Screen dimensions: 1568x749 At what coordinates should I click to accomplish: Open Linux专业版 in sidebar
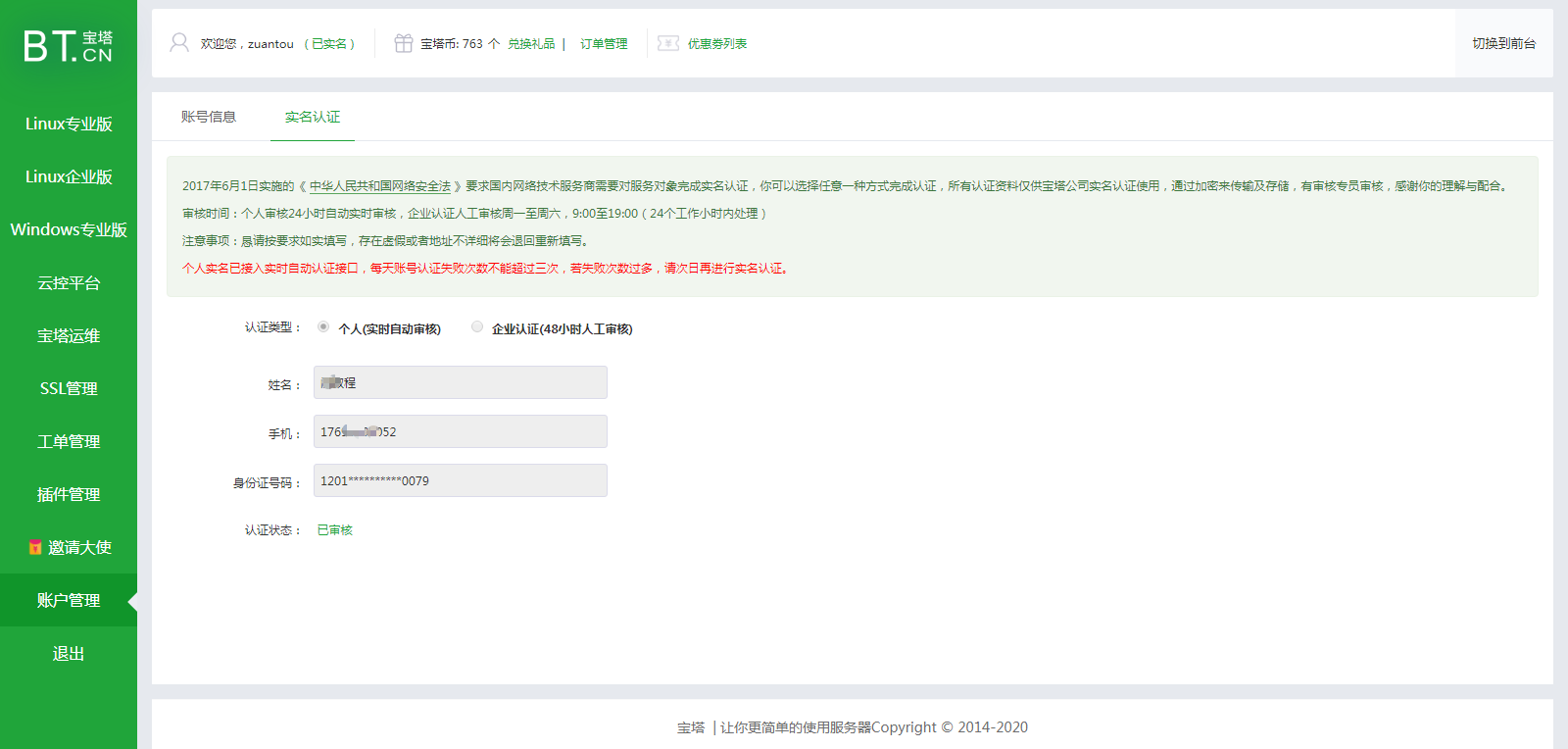tap(69, 124)
